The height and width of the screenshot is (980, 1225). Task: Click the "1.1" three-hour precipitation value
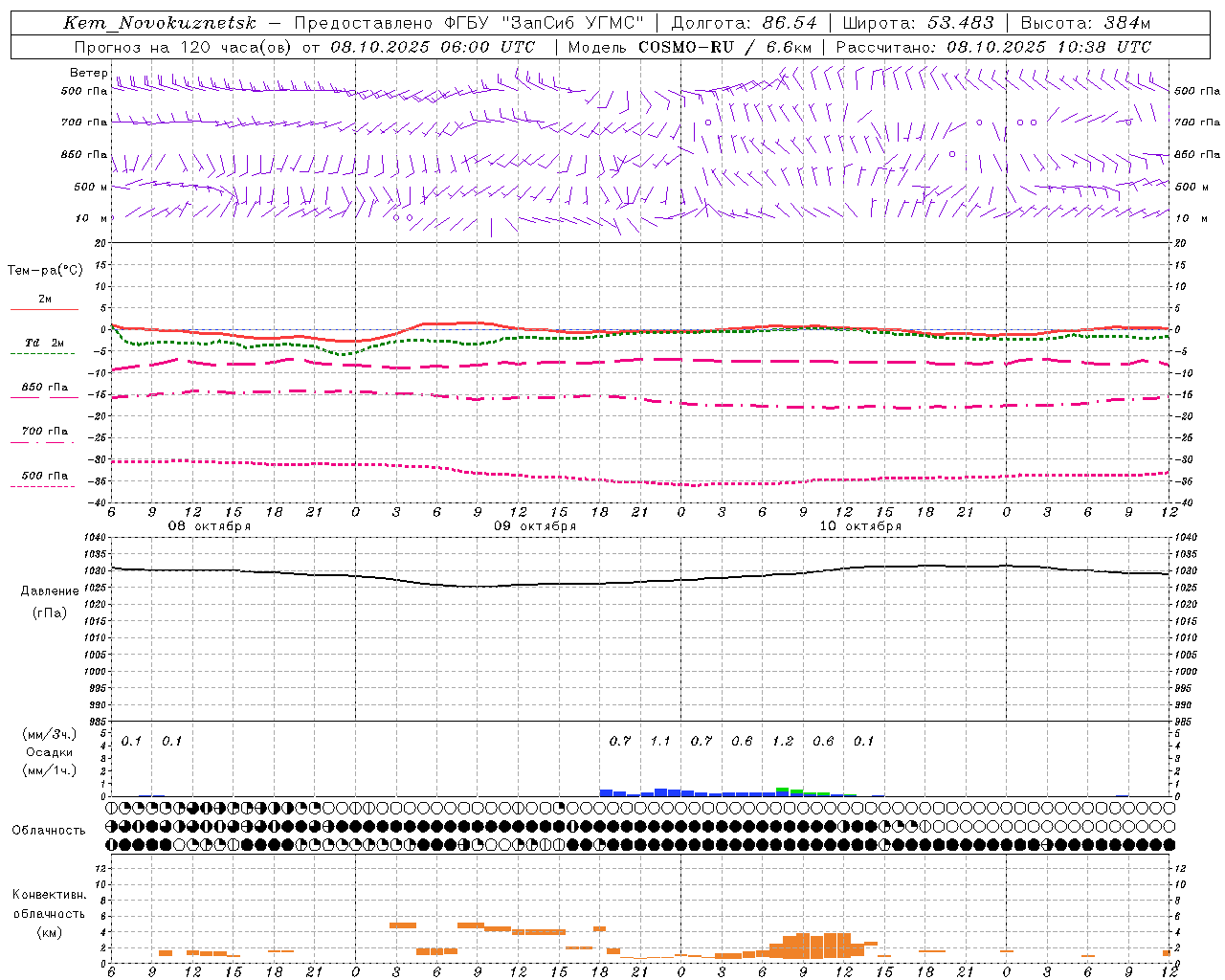(x=660, y=742)
